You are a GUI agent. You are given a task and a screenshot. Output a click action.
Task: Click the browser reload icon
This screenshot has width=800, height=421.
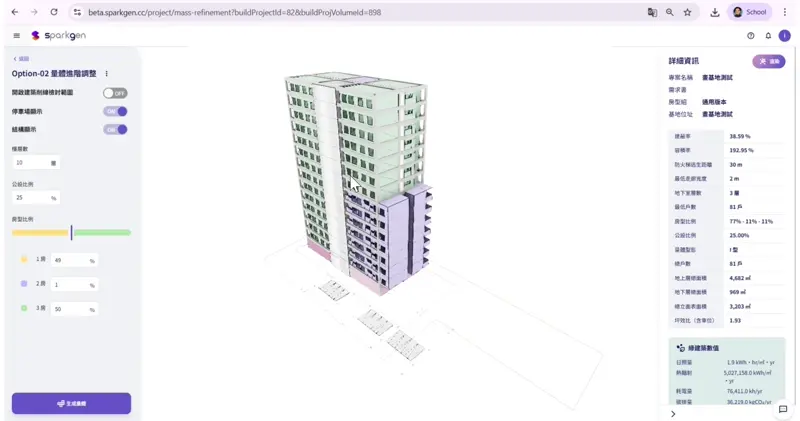point(53,12)
